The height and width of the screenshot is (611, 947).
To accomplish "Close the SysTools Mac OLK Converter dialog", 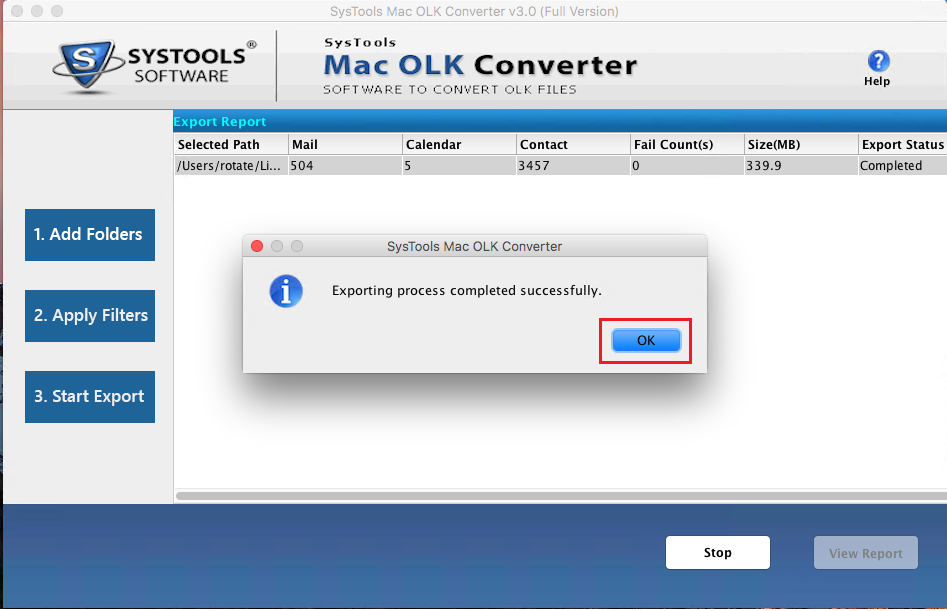I will [257, 246].
